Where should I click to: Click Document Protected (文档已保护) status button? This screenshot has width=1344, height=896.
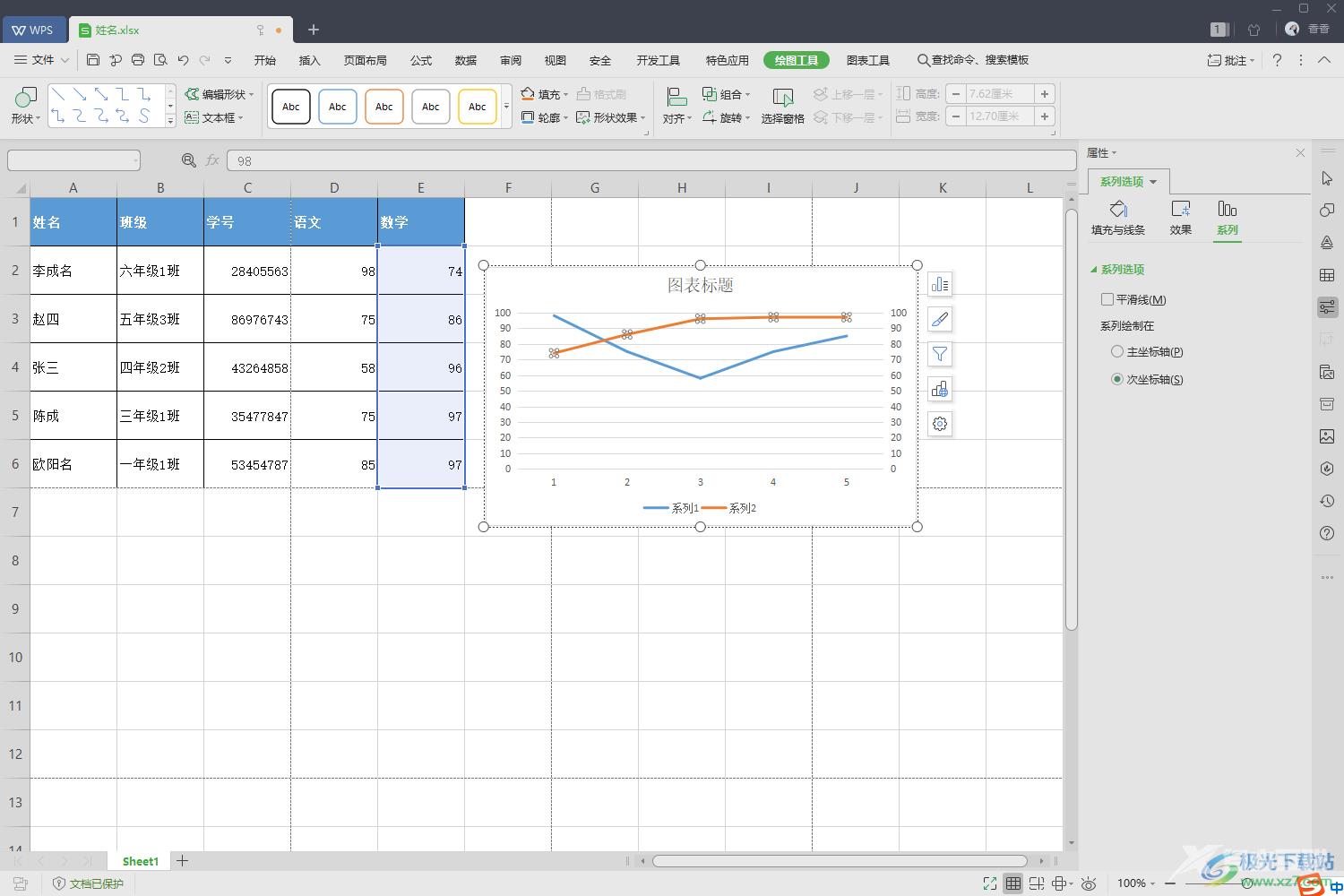click(89, 883)
